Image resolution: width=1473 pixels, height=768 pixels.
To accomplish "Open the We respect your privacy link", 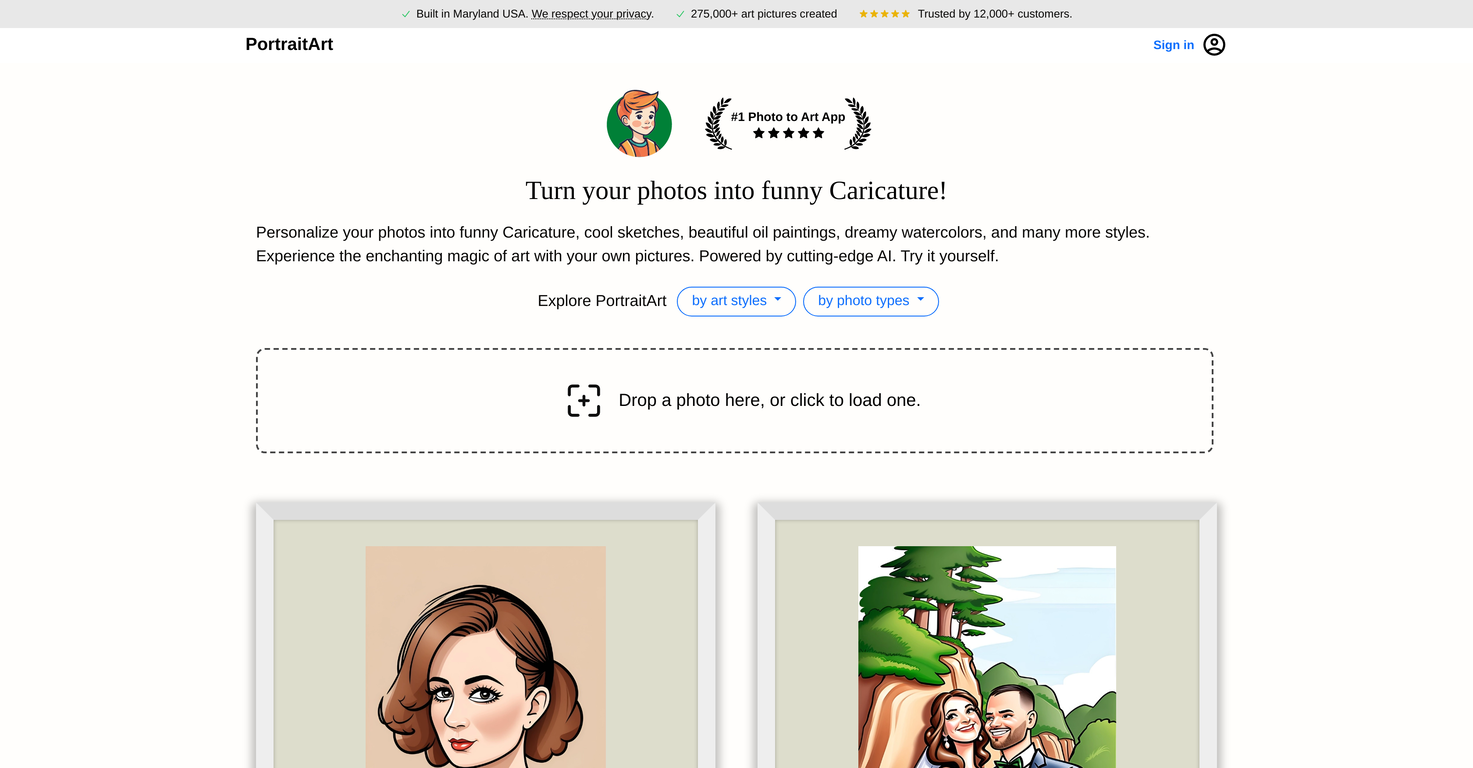I will pos(591,14).
